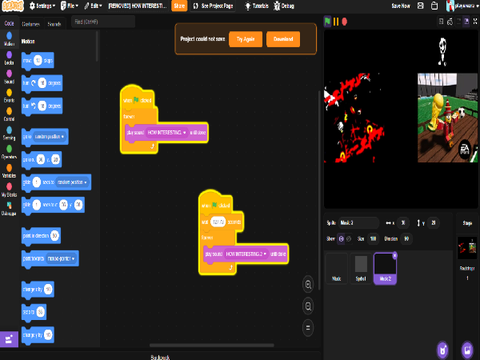Switch to the Costumes tab

[31, 24]
